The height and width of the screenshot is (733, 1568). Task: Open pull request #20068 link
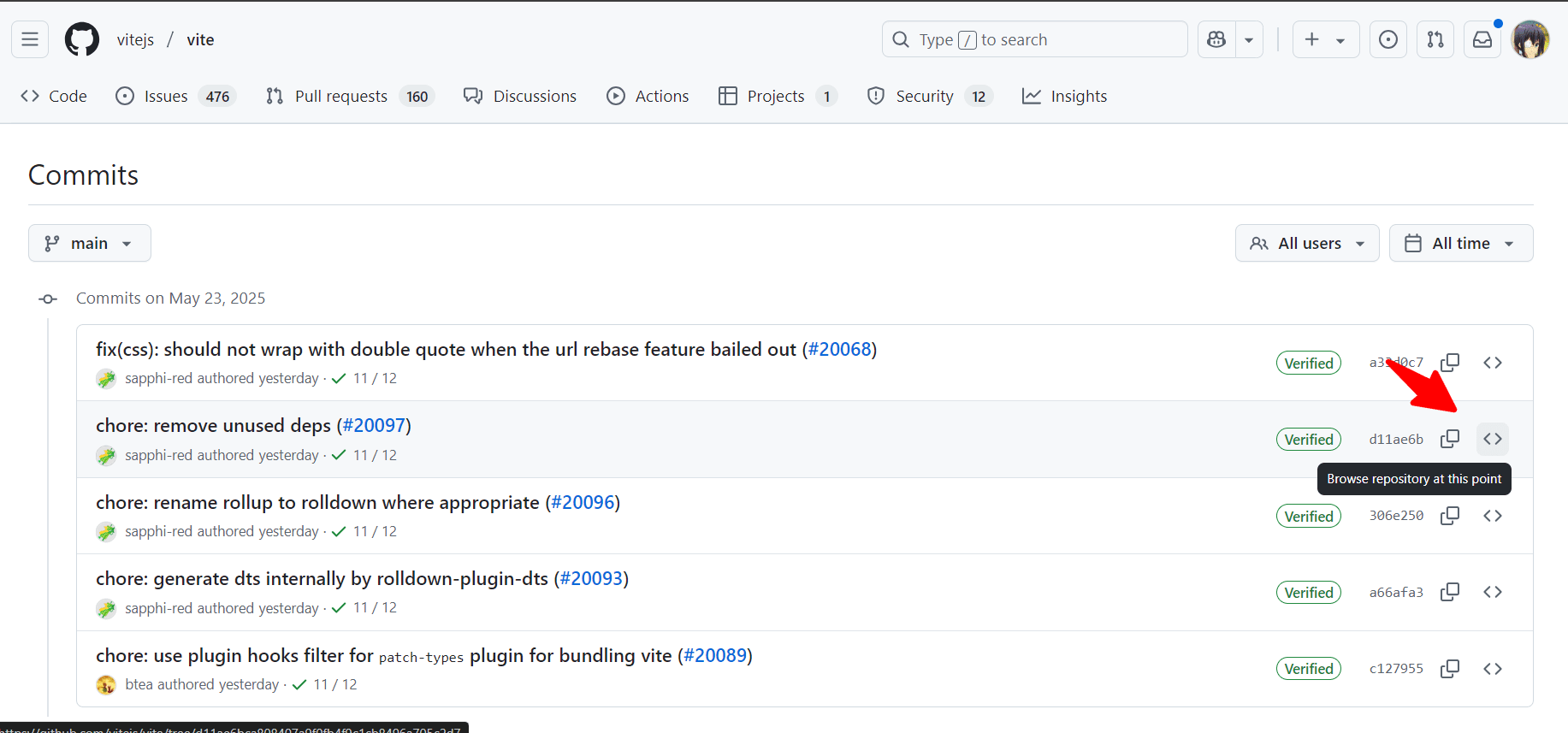839,349
